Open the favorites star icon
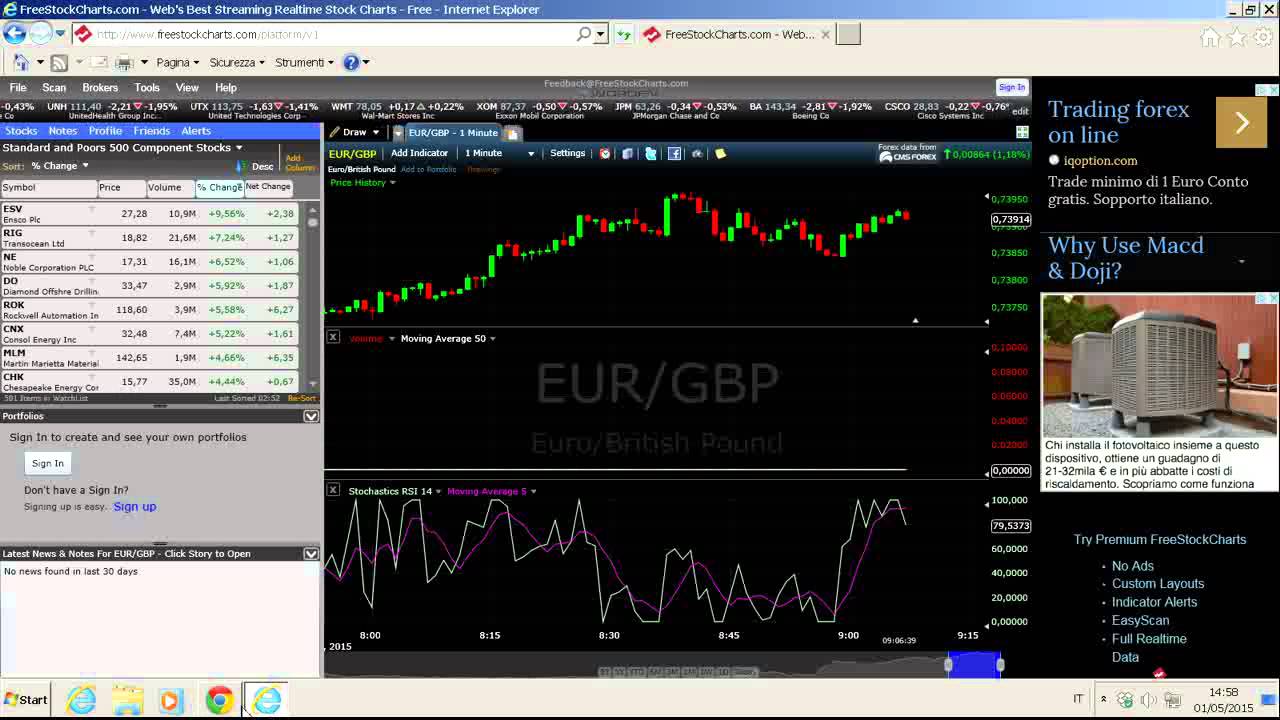This screenshot has height=720, width=1280. [1237, 37]
